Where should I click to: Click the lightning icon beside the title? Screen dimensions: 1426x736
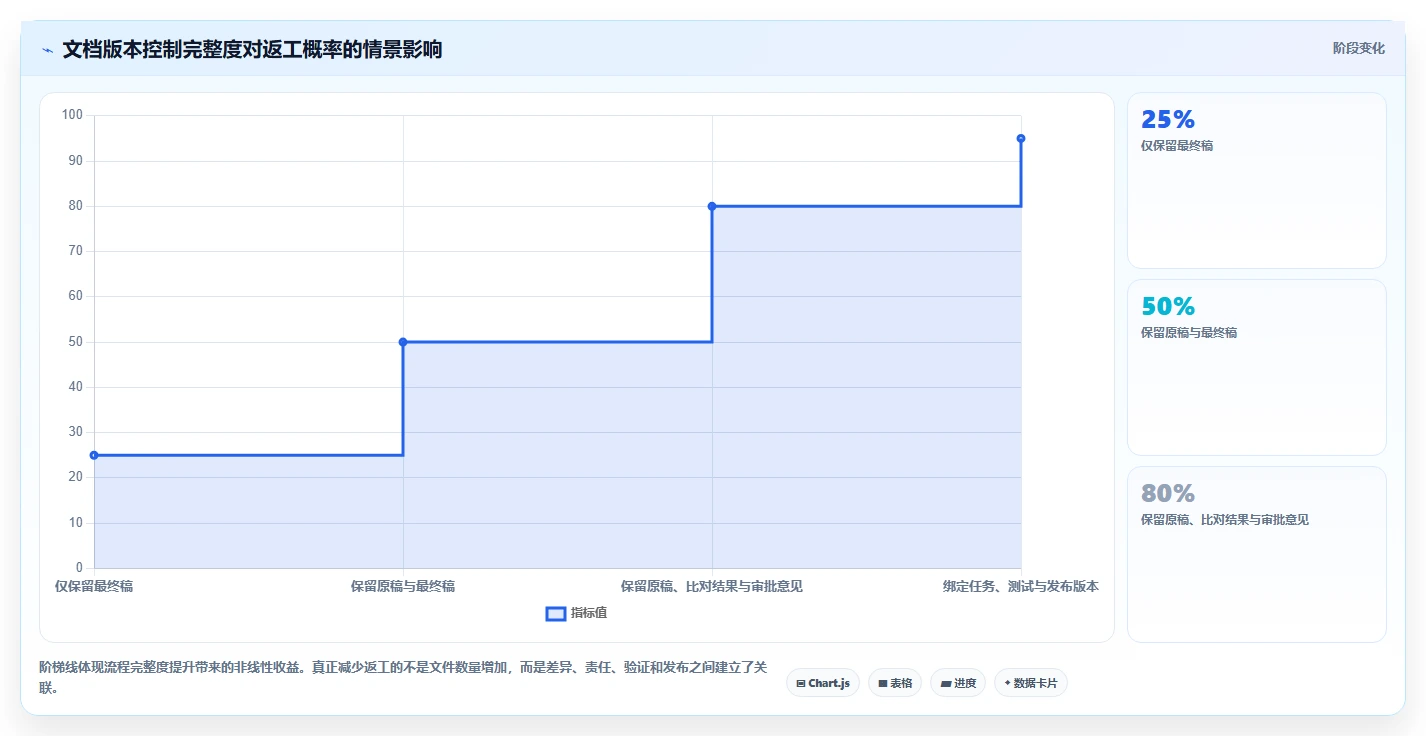pyautogui.click(x=47, y=49)
